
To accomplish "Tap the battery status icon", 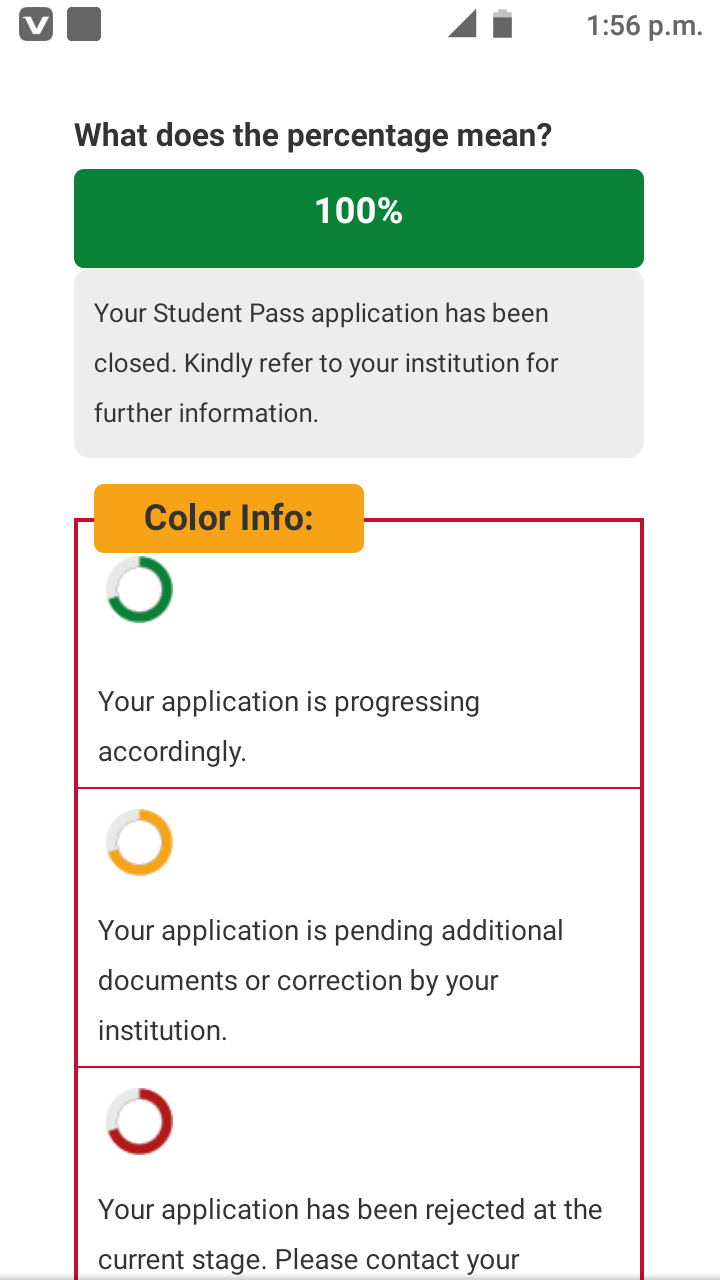I will [502, 24].
